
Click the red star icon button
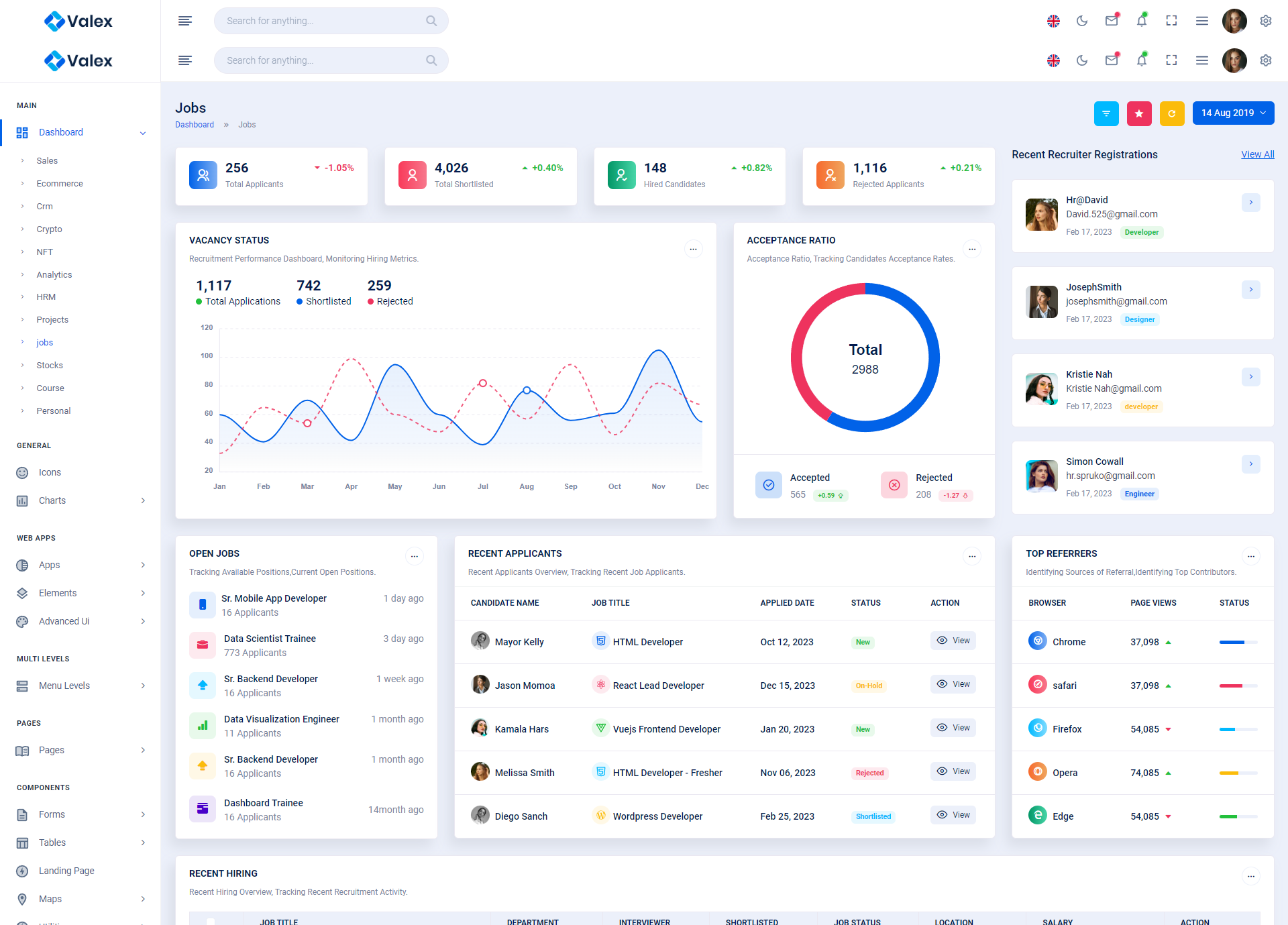click(x=1139, y=113)
